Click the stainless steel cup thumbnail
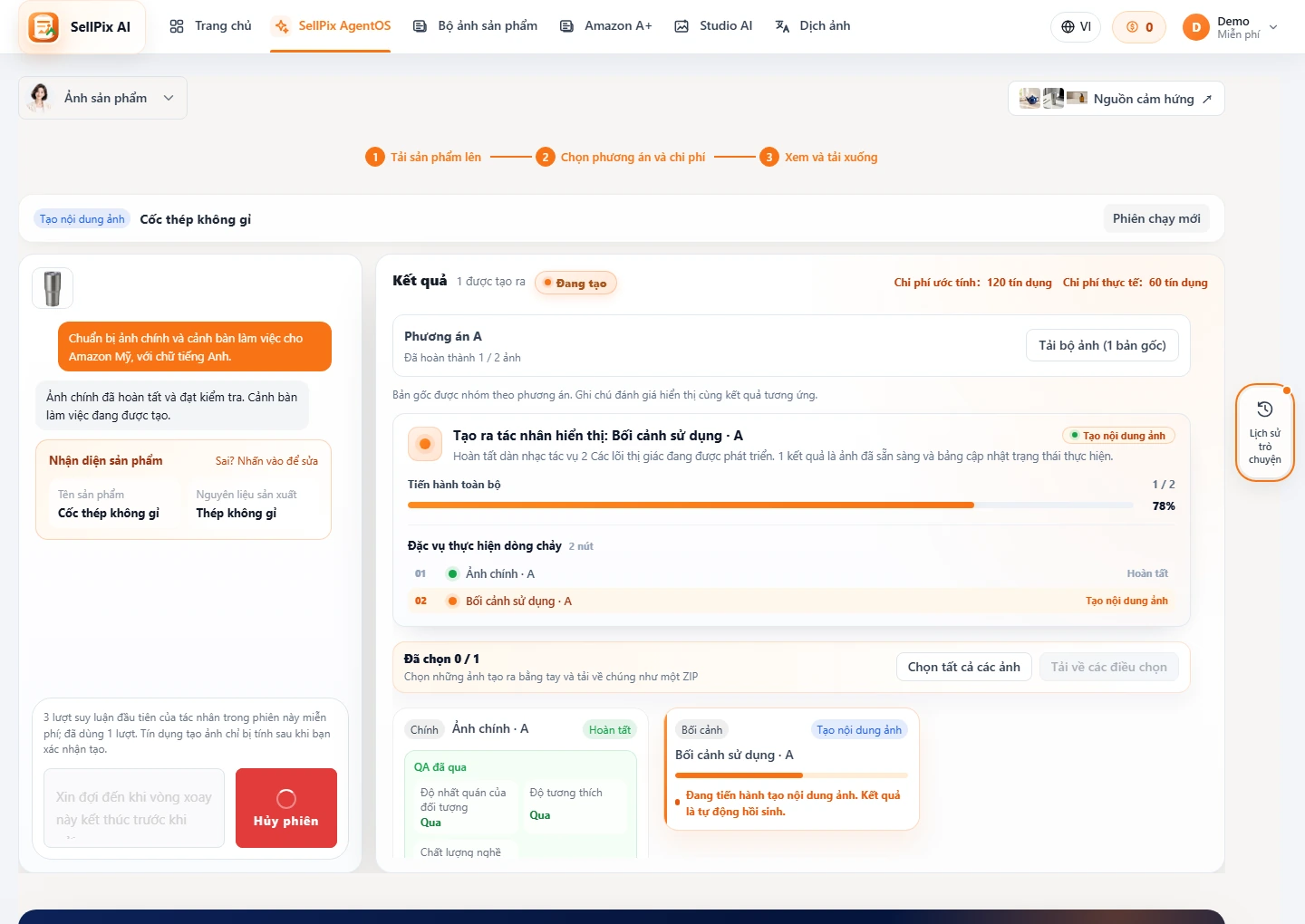This screenshot has height=924, width=1305. (53, 289)
